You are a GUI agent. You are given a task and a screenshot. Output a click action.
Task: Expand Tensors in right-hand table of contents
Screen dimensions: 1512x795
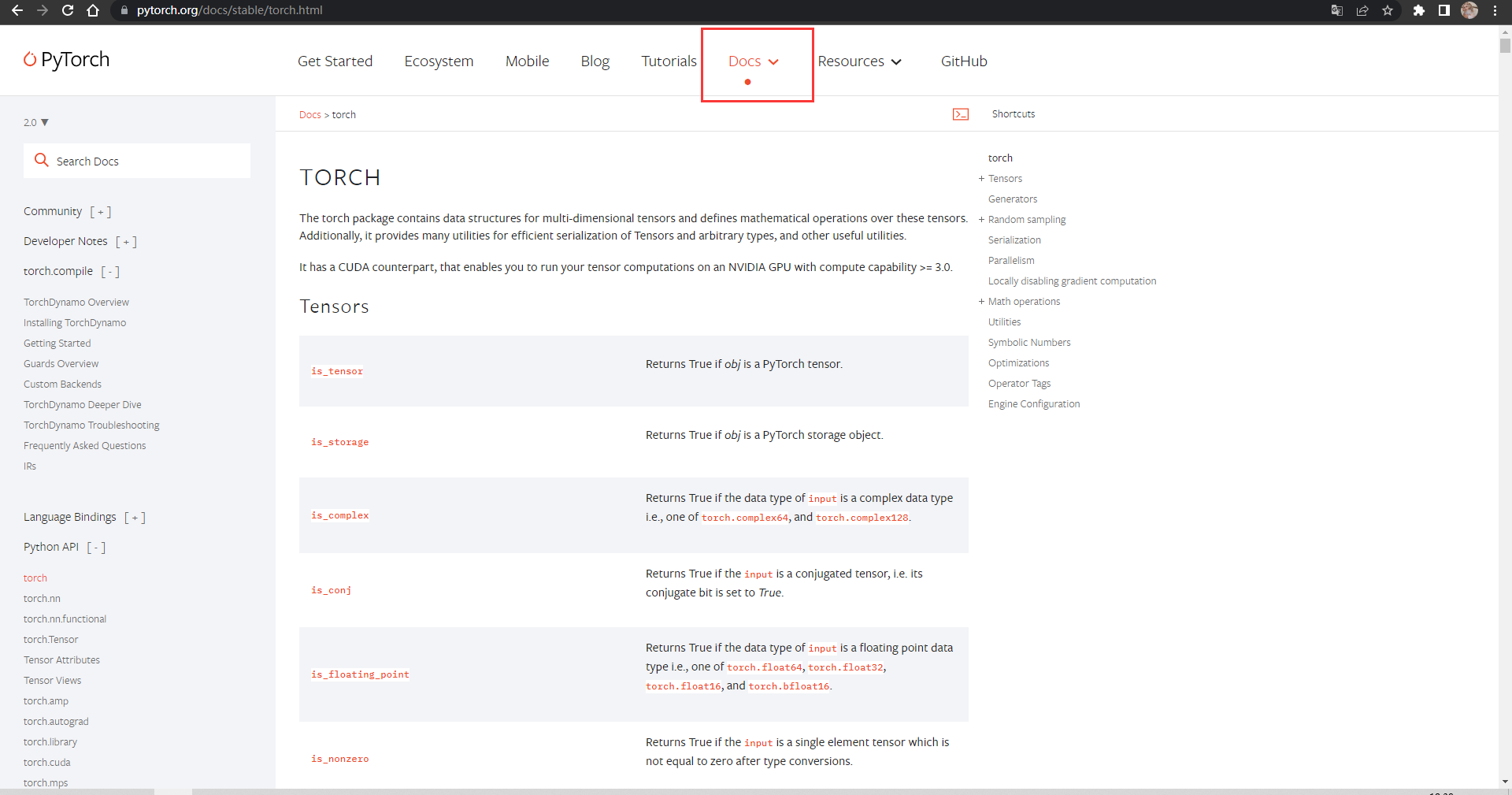point(981,179)
